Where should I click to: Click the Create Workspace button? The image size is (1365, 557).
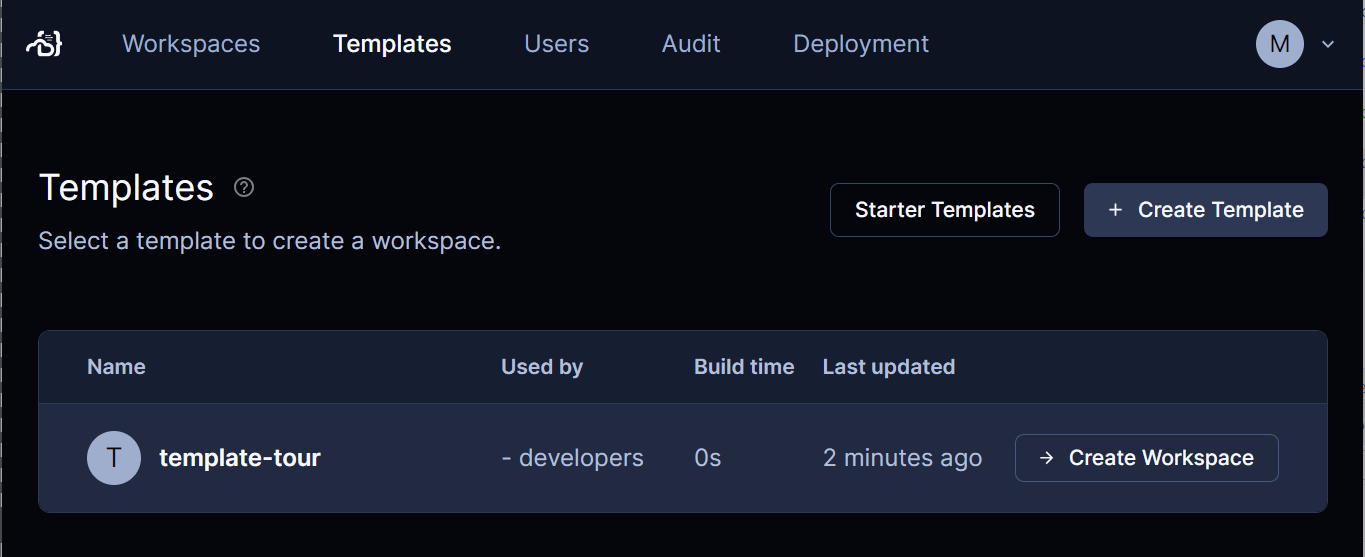[x=1147, y=458]
